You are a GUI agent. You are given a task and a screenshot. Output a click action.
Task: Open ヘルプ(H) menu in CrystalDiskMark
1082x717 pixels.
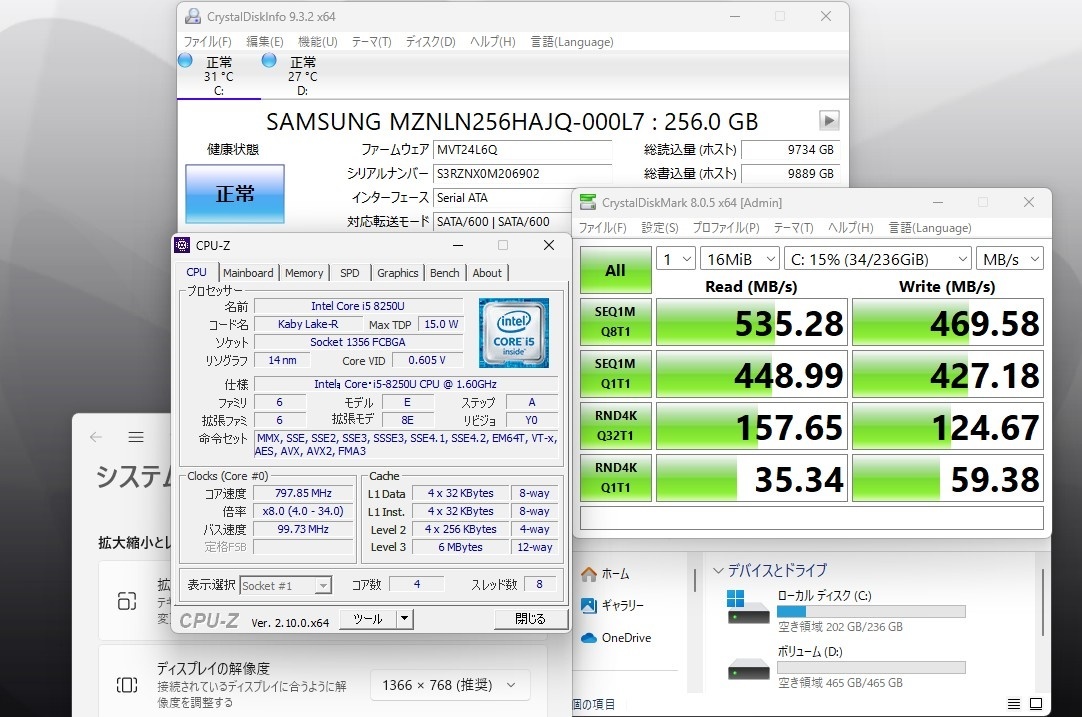[x=850, y=228]
